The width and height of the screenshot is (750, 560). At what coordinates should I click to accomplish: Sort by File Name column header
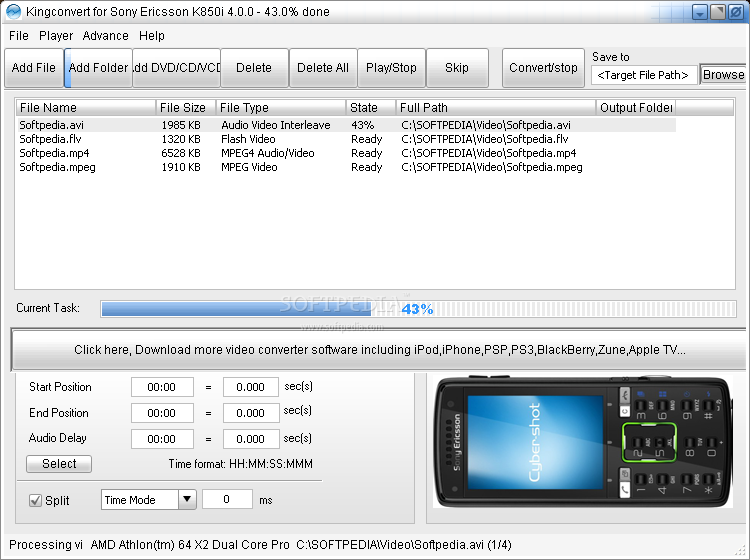coord(86,108)
